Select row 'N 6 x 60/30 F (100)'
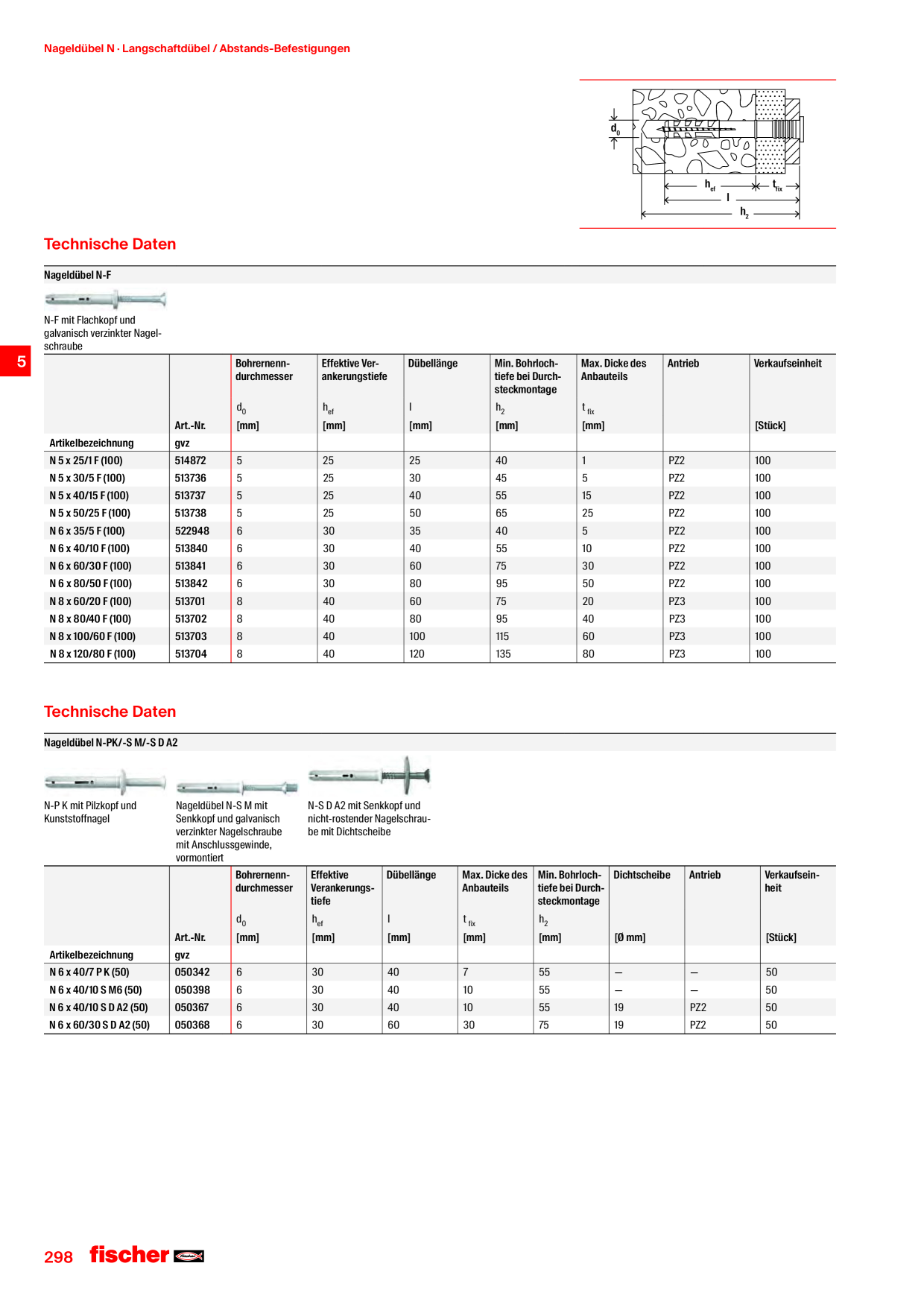The height and width of the screenshot is (1307, 924). 440,566
